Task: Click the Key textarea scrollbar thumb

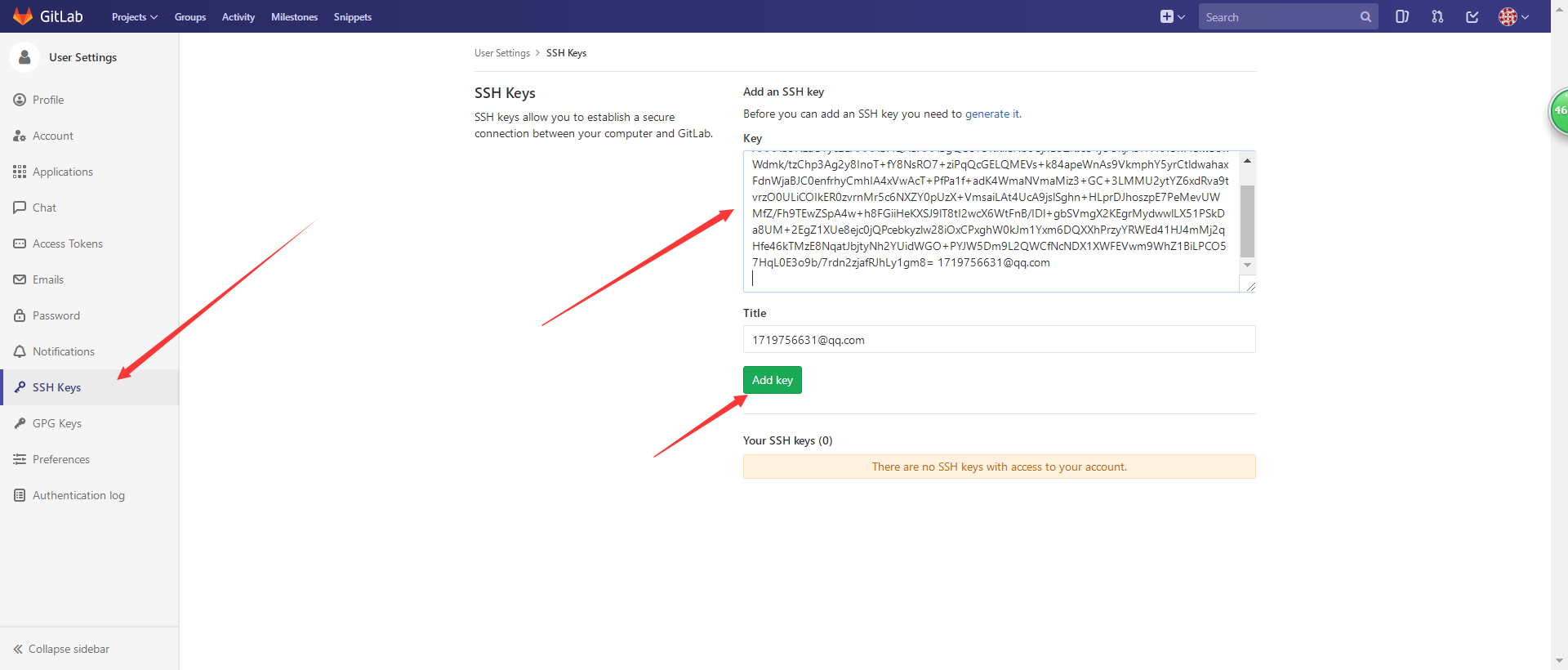Action: [x=1247, y=221]
